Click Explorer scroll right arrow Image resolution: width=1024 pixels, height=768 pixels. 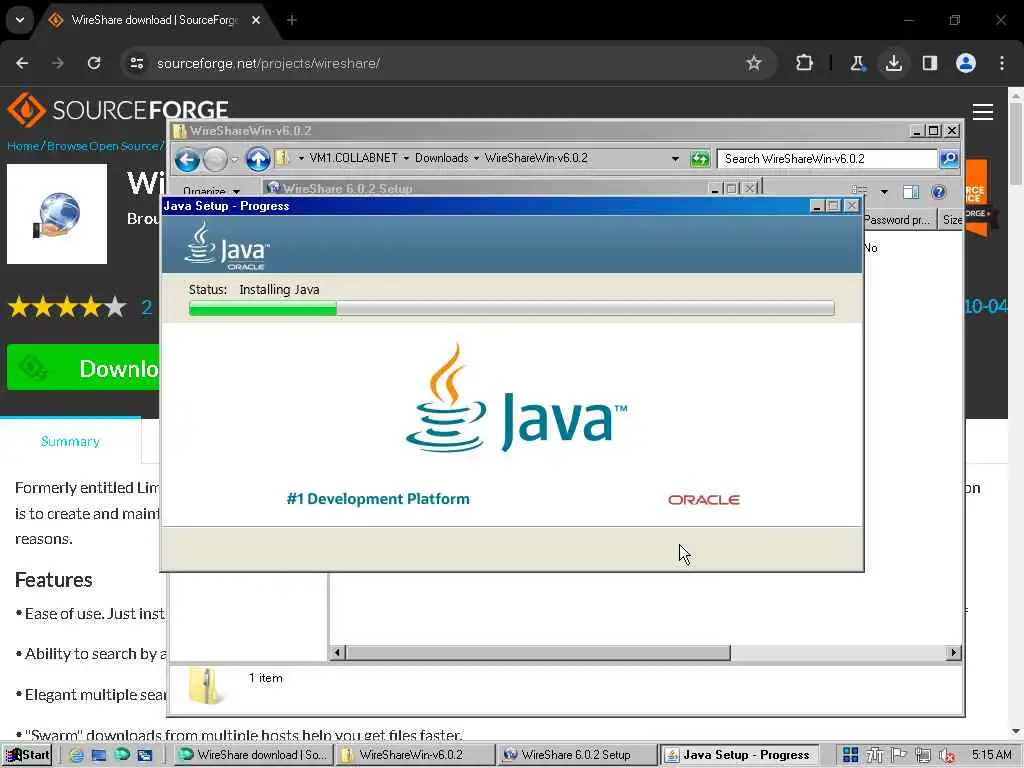click(x=953, y=652)
